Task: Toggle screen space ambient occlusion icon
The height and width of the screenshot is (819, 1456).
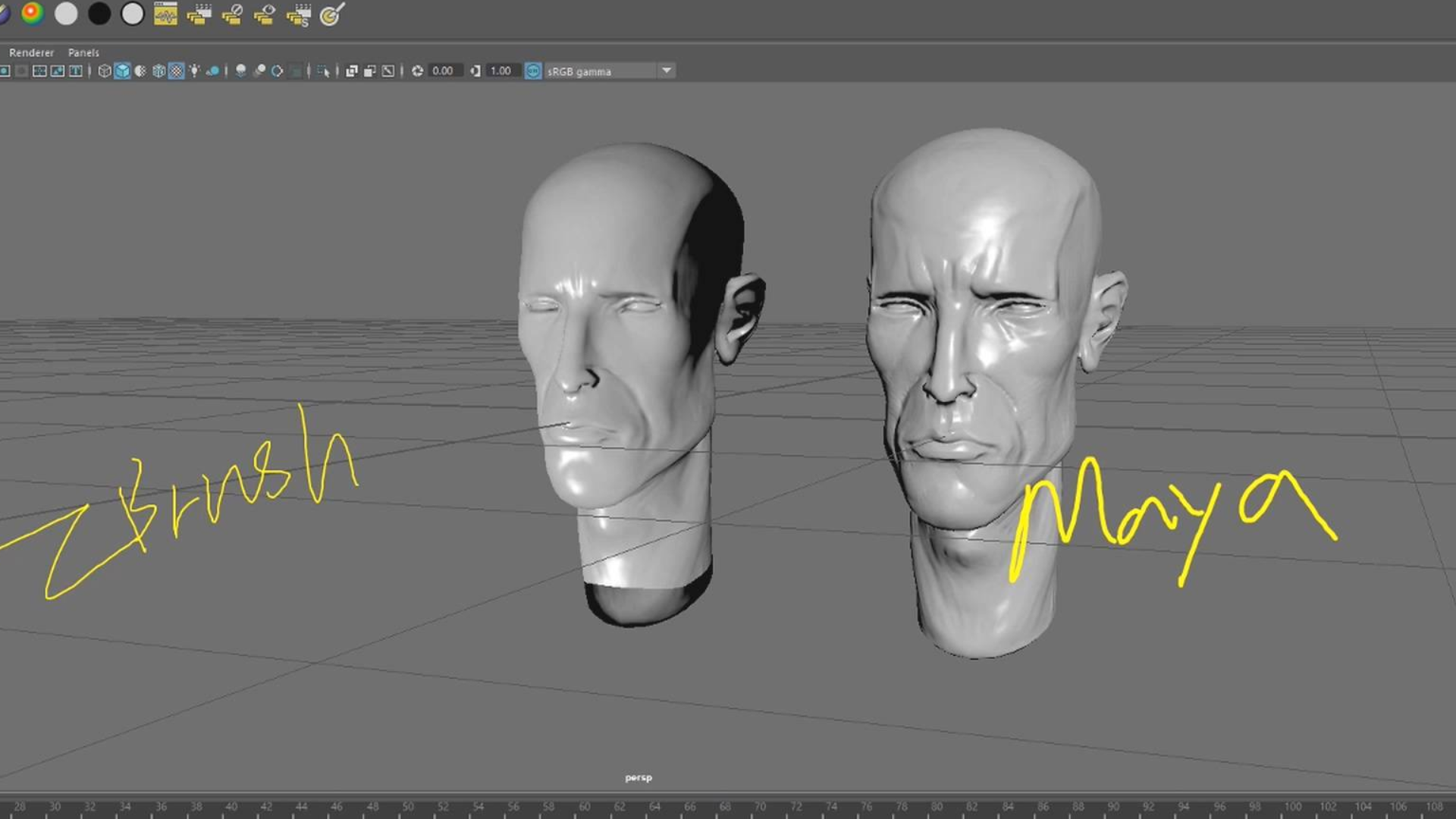Action: point(240,71)
